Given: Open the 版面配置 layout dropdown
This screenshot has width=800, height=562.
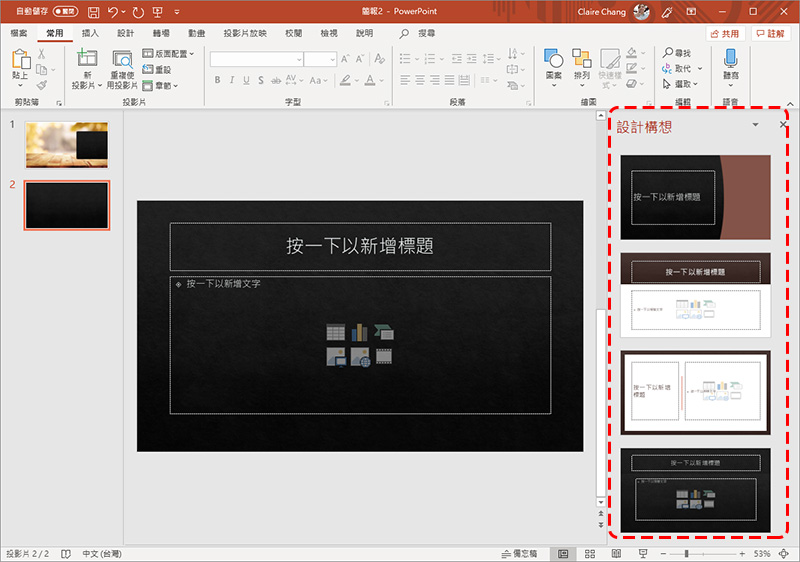Looking at the screenshot, I should point(168,54).
